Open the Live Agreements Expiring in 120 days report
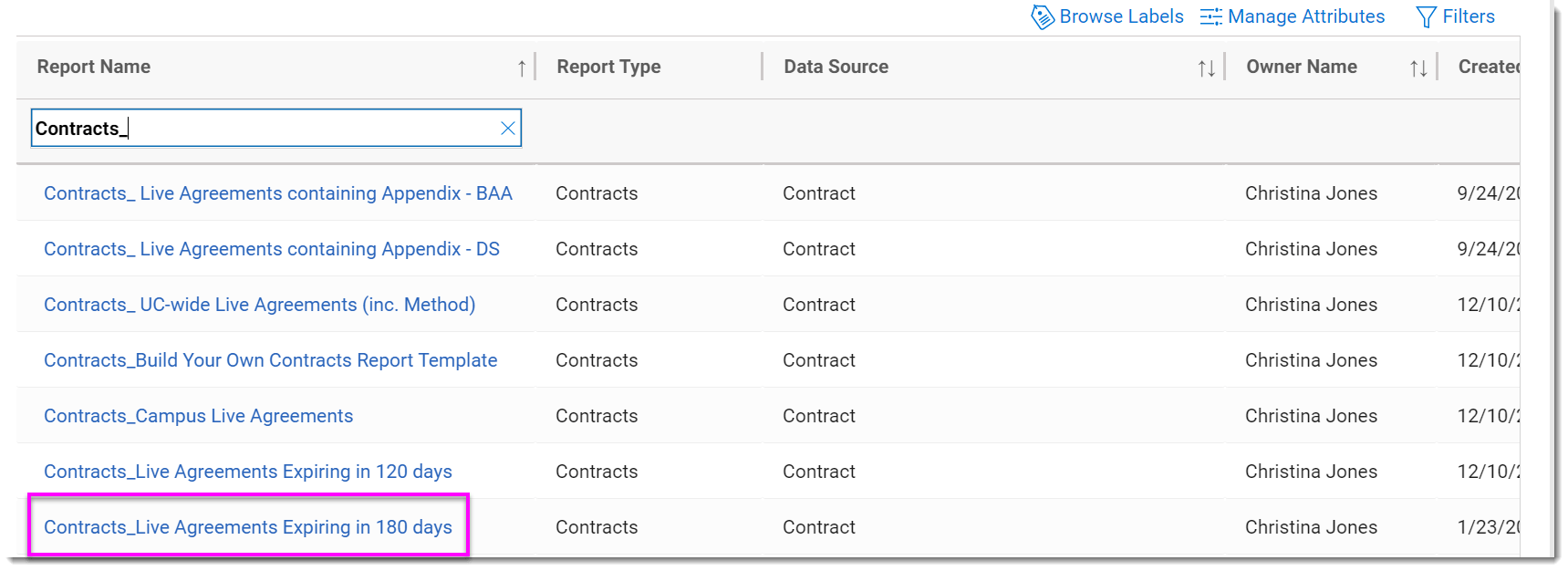1568x571 pixels. (247, 471)
